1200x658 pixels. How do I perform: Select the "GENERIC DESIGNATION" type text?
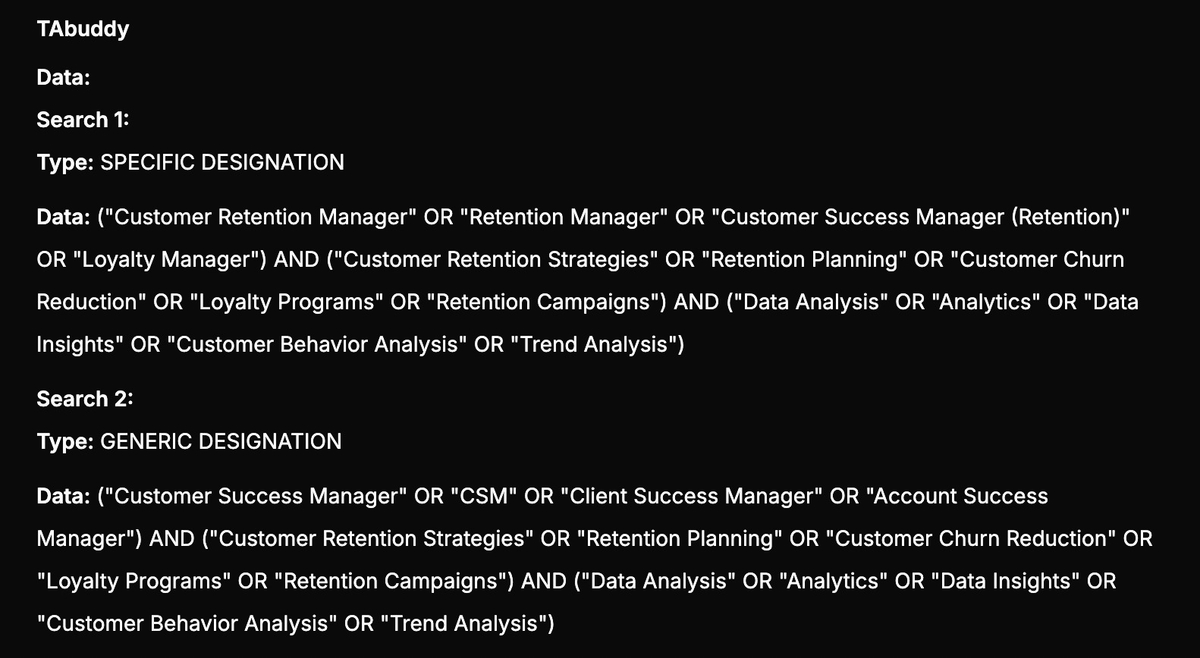221,441
